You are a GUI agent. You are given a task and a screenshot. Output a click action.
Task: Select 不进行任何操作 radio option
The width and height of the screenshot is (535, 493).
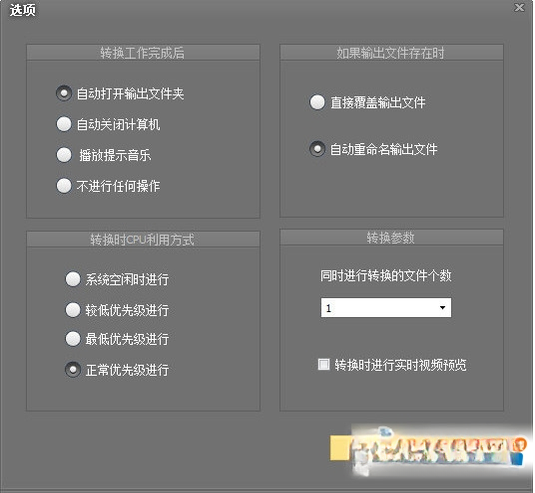(64, 186)
